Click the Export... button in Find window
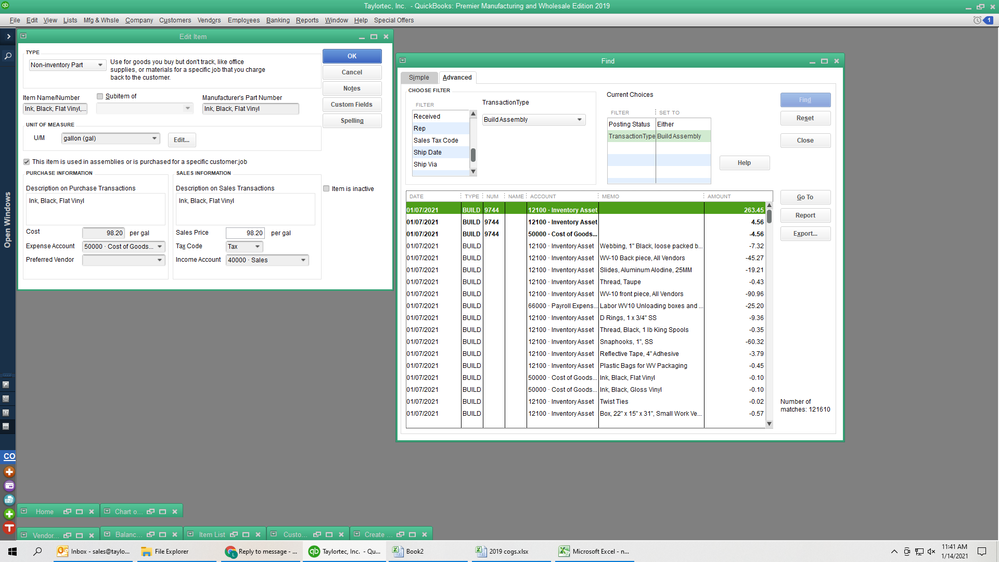 point(805,233)
